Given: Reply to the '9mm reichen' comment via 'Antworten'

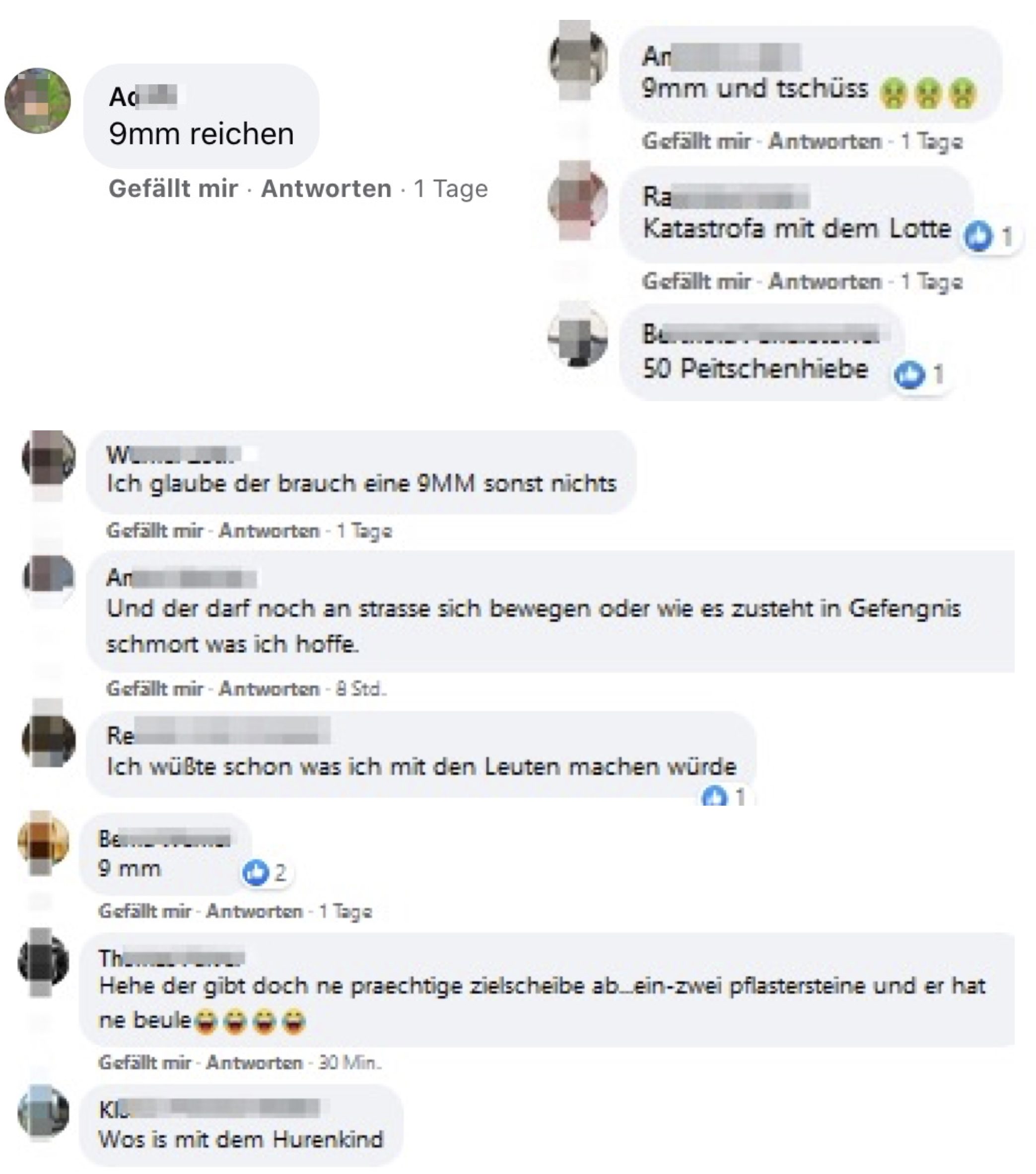Looking at the screenshot, I should [326, 189].
